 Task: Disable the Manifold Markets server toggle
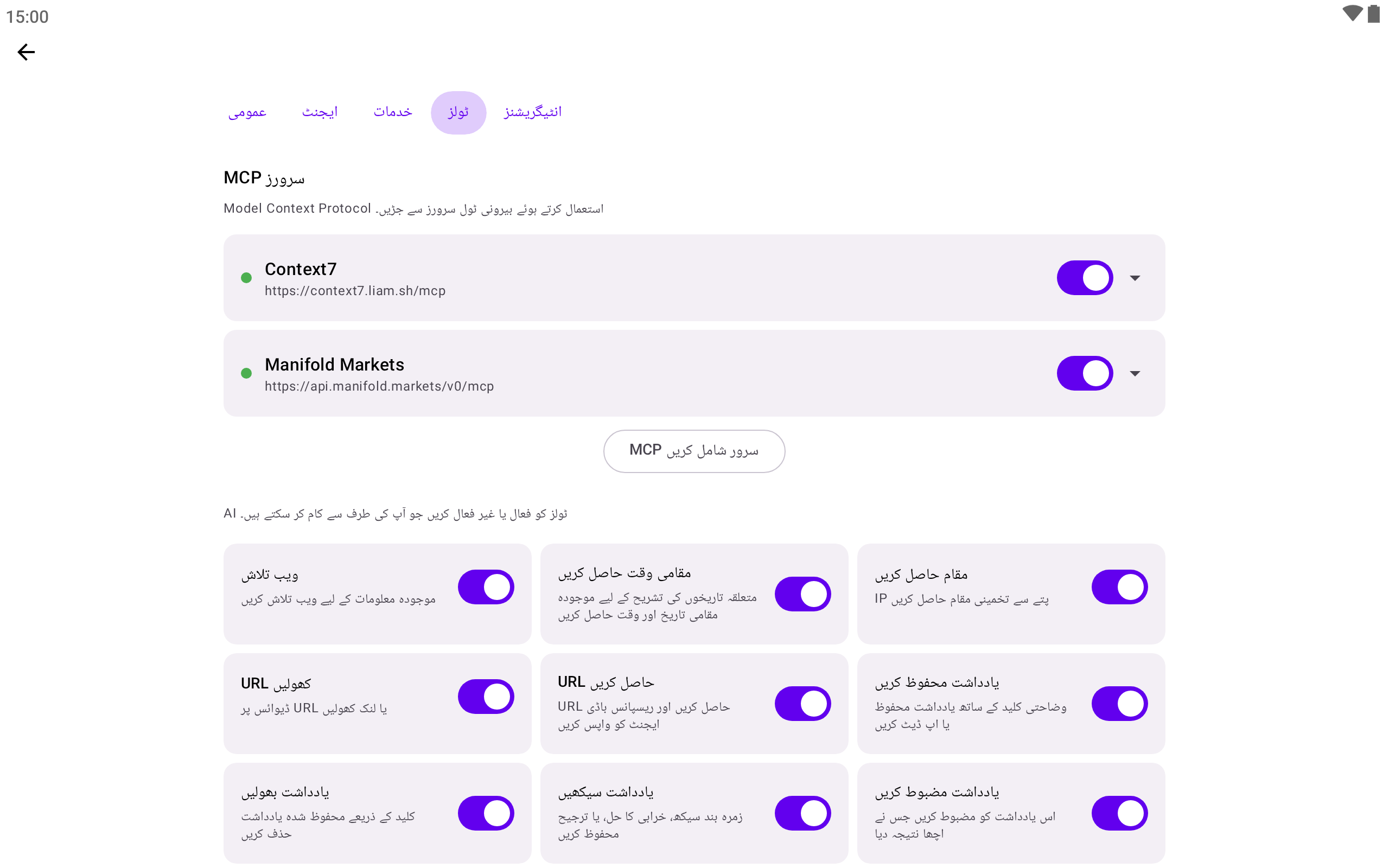tap(1085, 373)
